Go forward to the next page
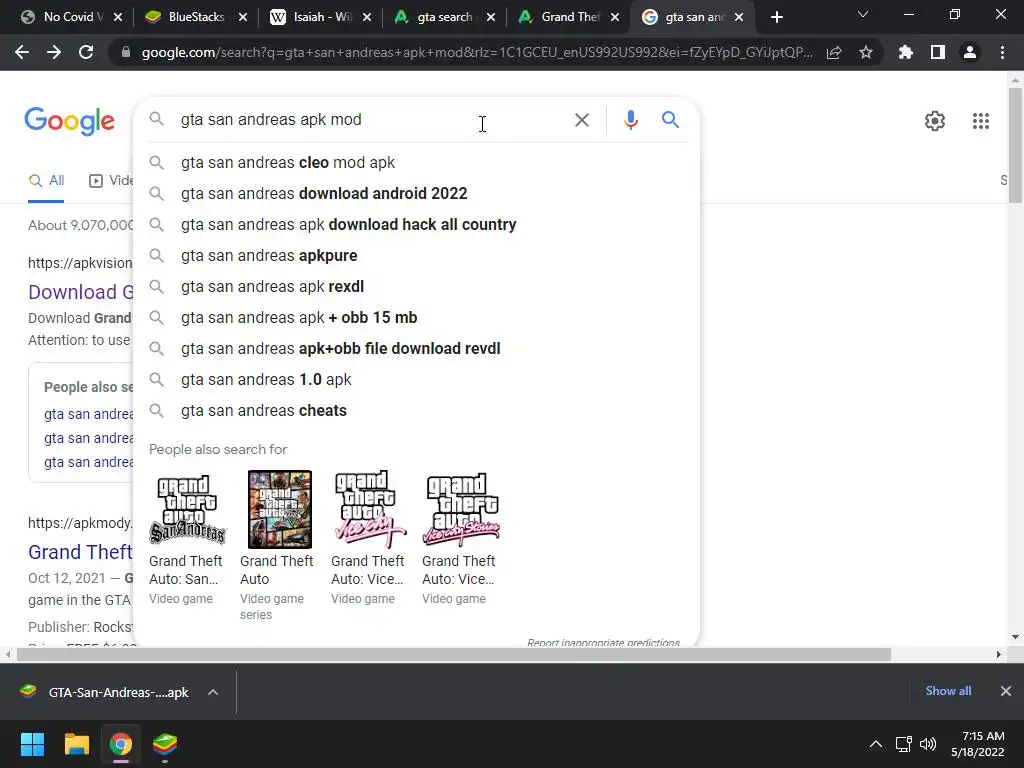Image resolution: width=1024 pixels, height=768 pixels. coord(54,52)
